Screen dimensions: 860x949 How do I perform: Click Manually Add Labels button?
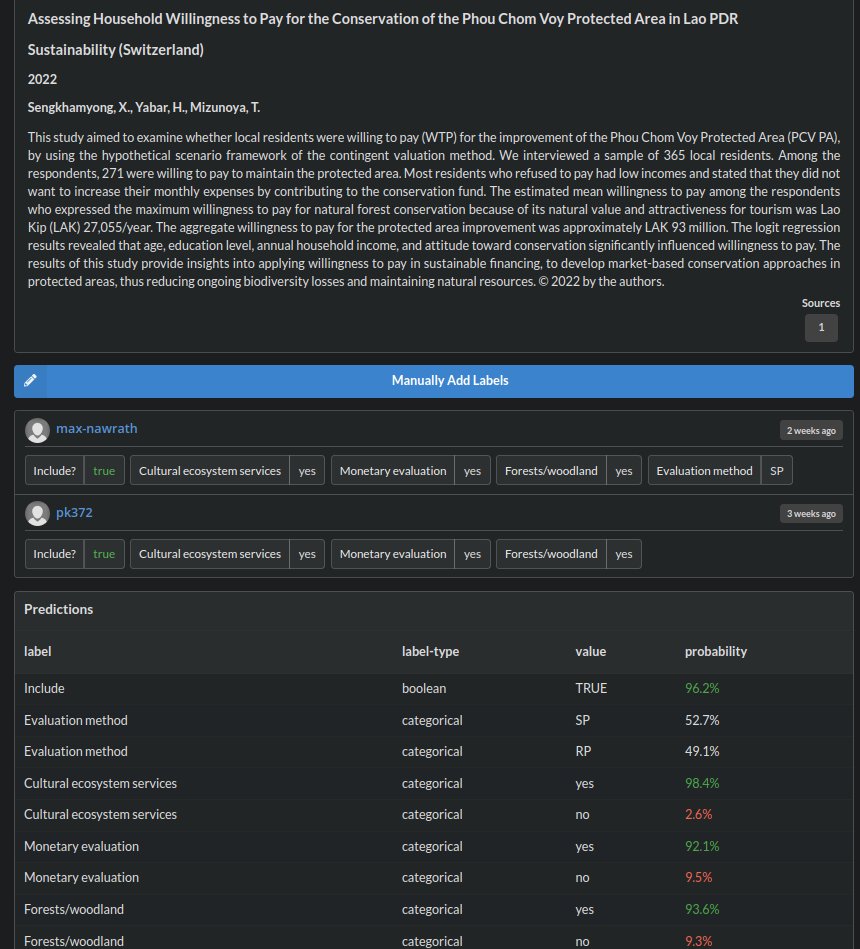[x=434, y=381]
